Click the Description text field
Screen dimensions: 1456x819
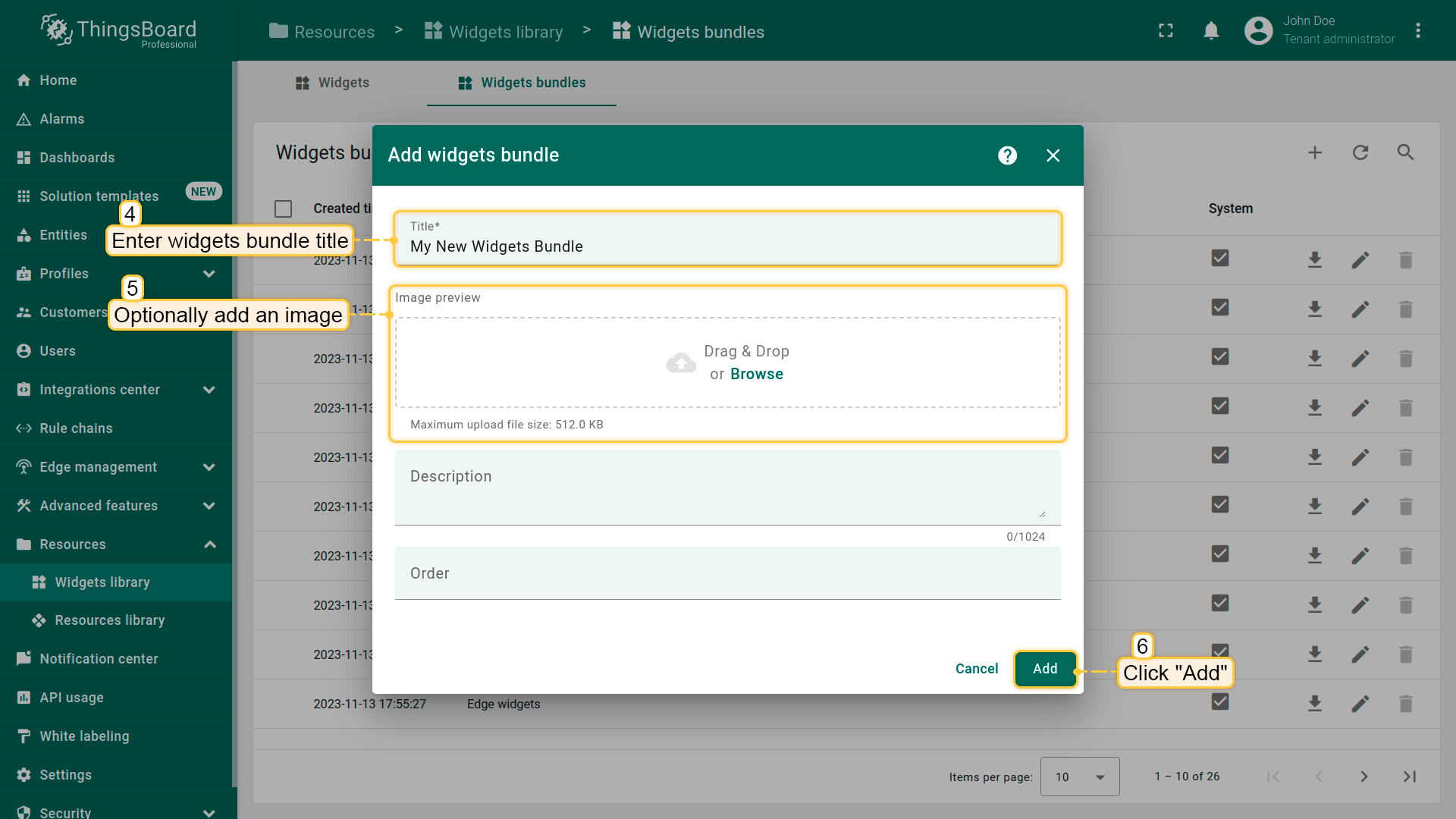pos(726,487)
